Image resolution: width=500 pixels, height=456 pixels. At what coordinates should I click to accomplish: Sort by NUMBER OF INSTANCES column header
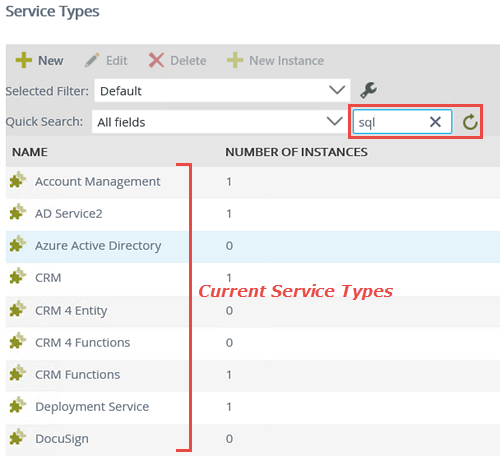click(296, 152)
